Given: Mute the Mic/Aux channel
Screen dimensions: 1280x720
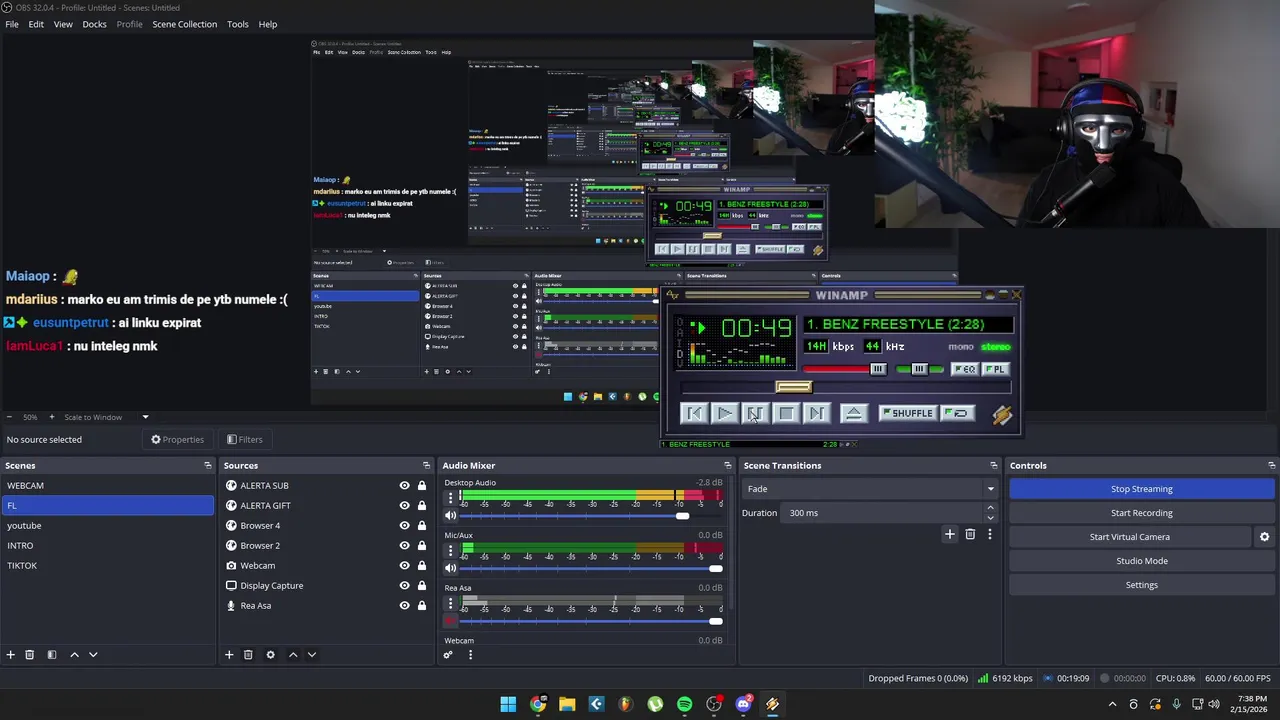Looking at the screenshot, I should point(450,568).
